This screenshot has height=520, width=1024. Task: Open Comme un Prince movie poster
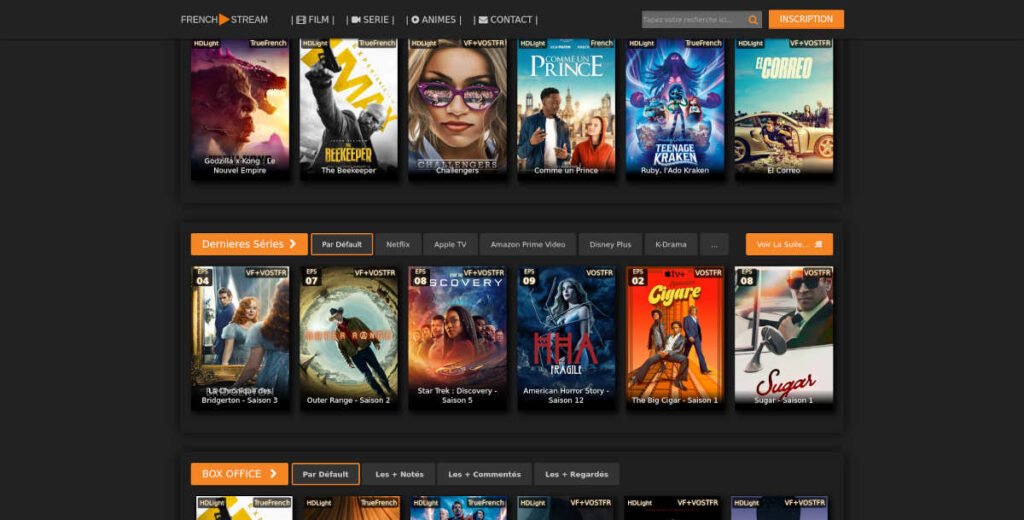(566, 110)
